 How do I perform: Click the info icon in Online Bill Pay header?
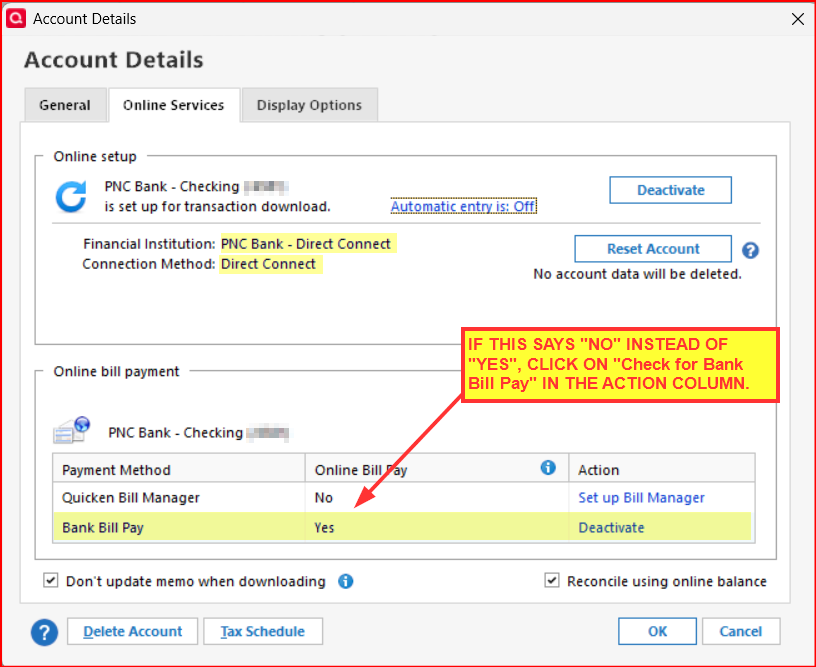547,467
